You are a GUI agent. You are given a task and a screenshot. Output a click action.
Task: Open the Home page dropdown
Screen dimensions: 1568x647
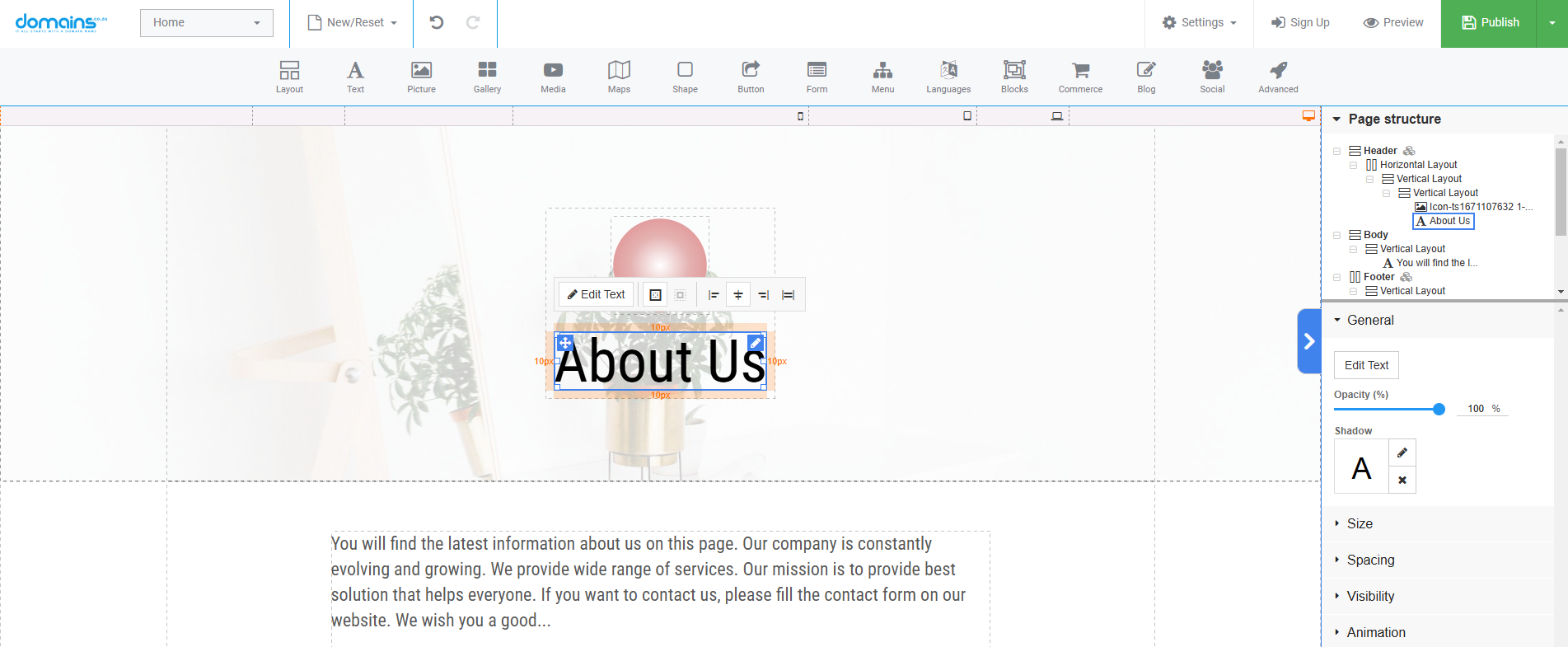(x=206, y=22)
